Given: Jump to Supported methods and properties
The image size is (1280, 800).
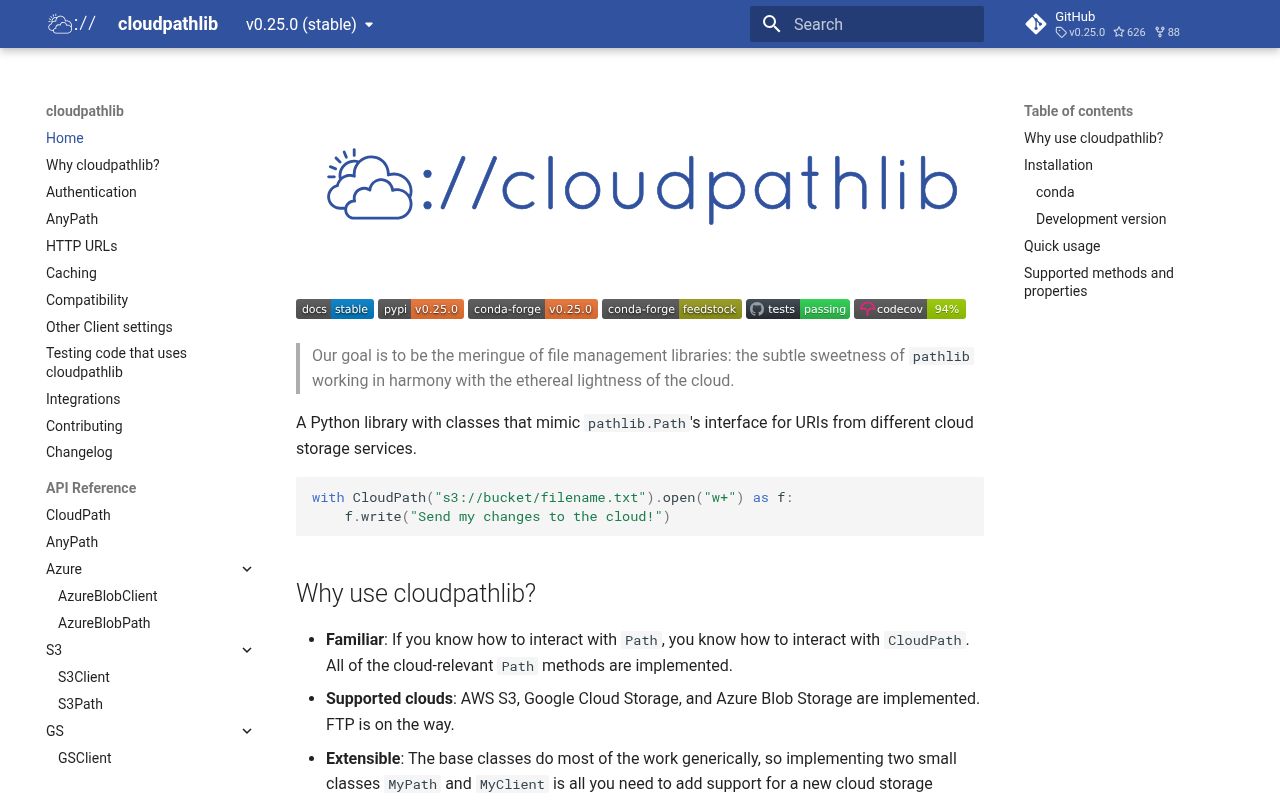Looking at the screenshot, I should [x=1099, y=282].
